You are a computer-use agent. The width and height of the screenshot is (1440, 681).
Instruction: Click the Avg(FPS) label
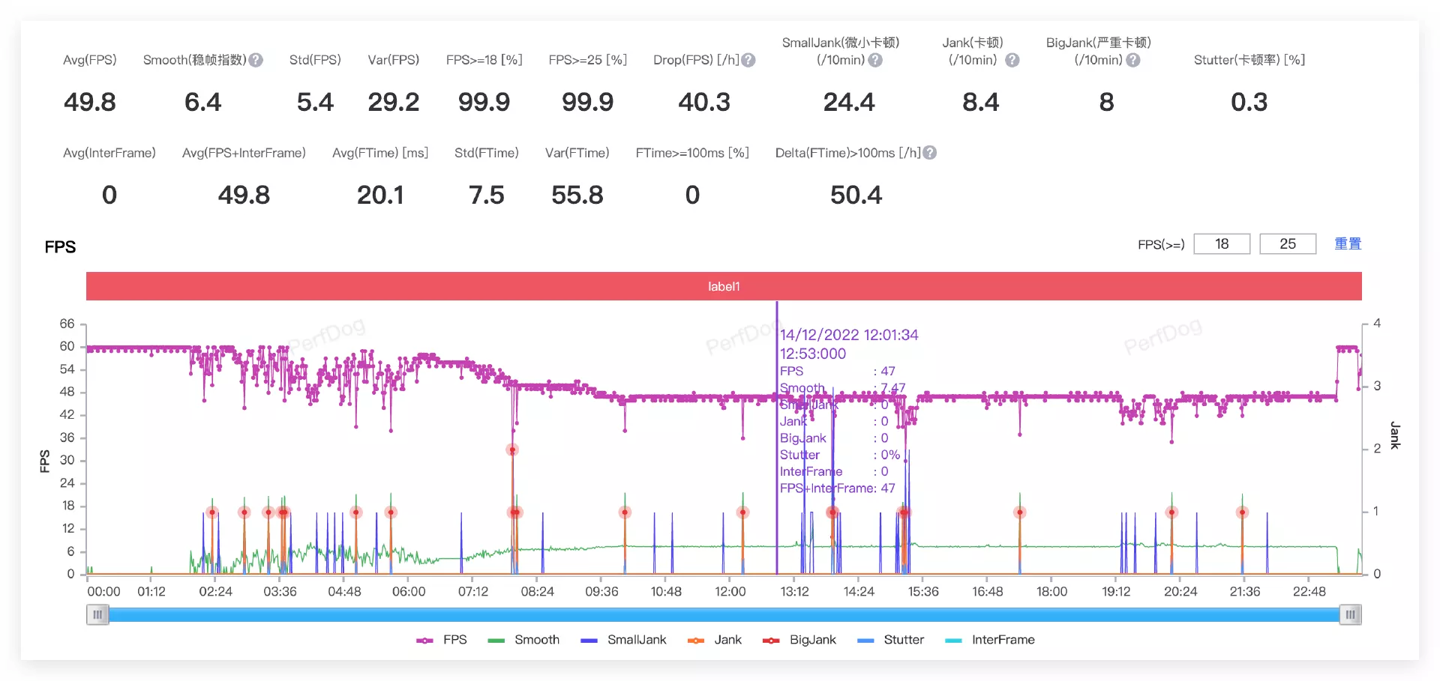[x=90, y=60]
